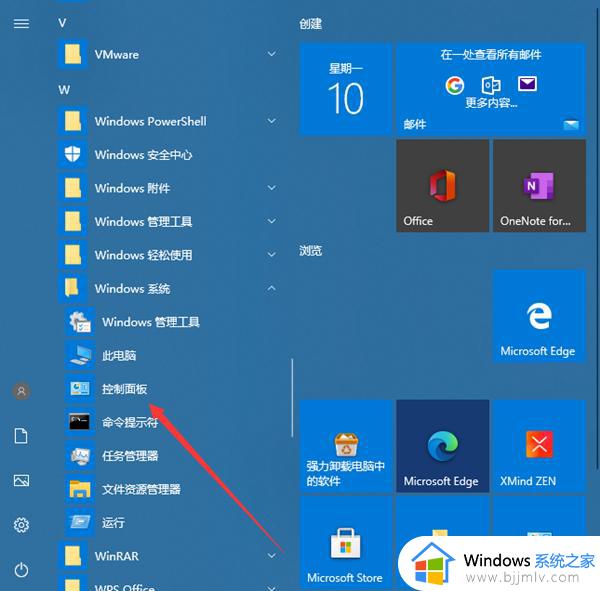Image resolution: width=600 pixels, height=591 pixels.
Task: Click the Windows PowerShell label
Action: pos(150,121)
